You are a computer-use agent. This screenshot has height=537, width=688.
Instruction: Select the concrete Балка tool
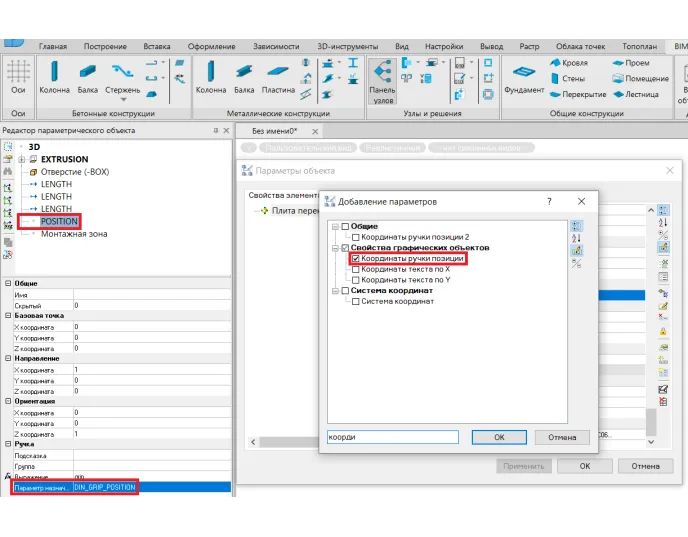tap(88, 77)
